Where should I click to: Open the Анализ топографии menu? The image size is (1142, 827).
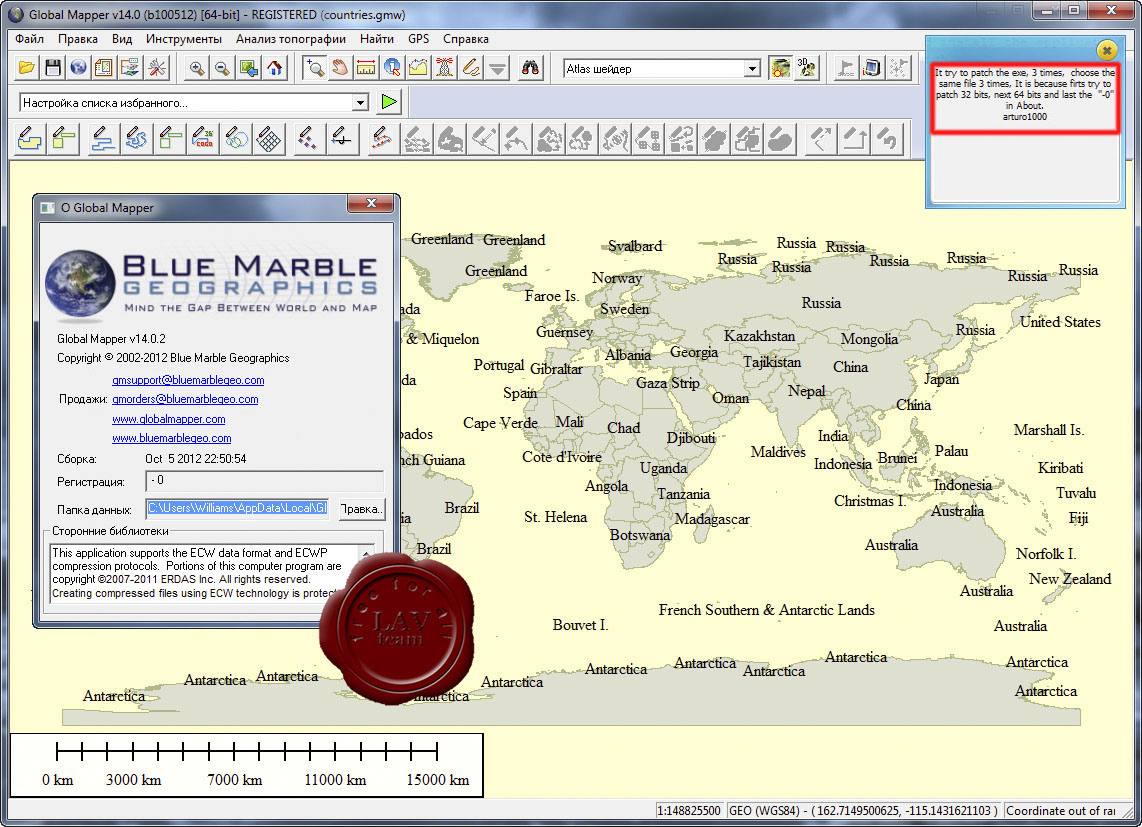(x=291, y=39)
